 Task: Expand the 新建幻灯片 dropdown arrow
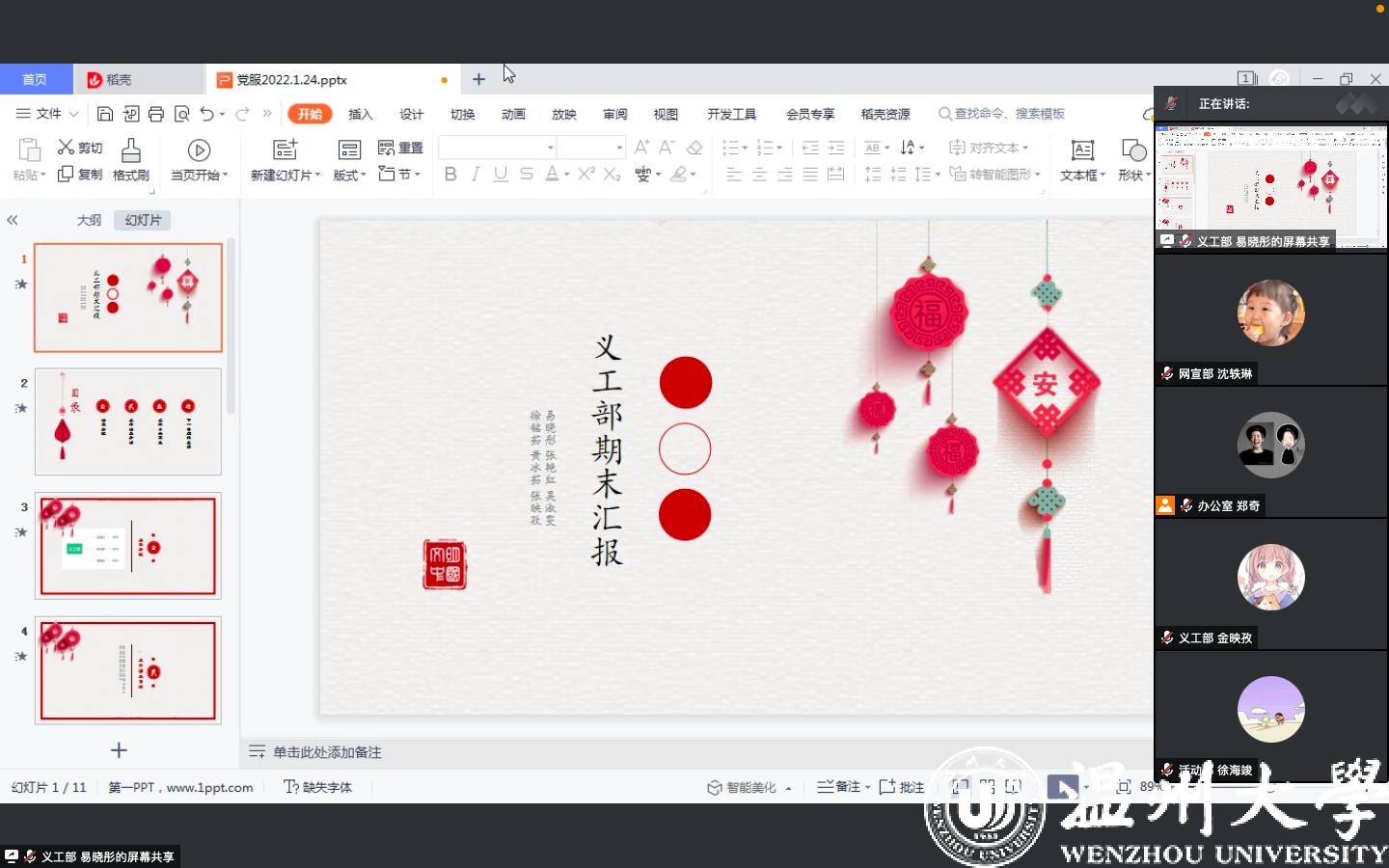(317, 176)
